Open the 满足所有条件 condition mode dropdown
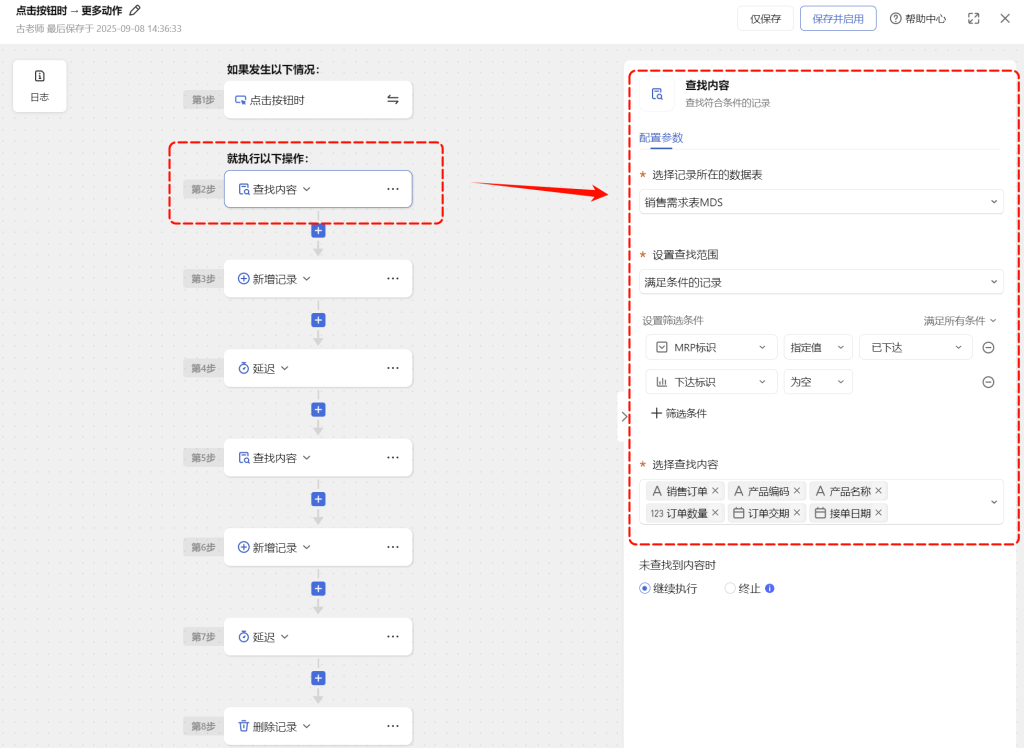The height and width of the screenshot is (748, 1024). pos(959,321)
